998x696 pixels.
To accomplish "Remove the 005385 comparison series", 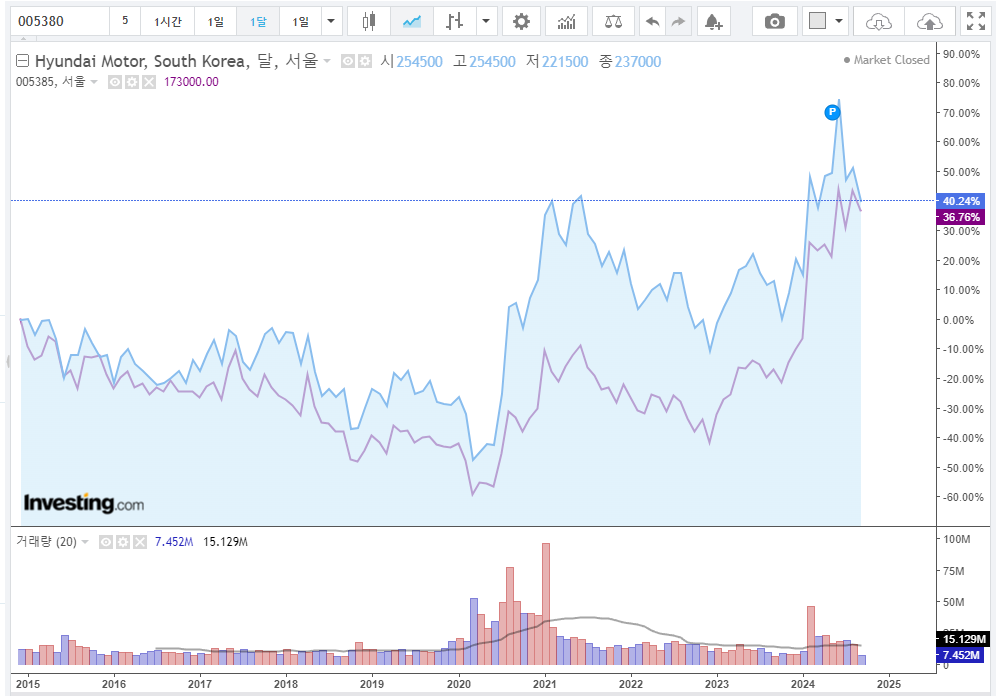I will coord(149,82).
